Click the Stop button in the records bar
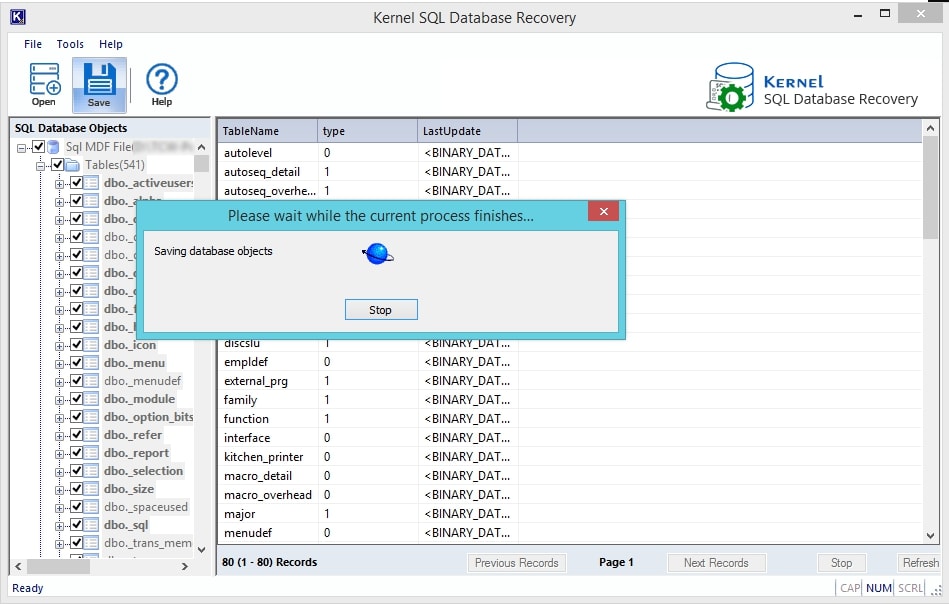Image resolution: width=949 pixels, height=604 pixels. (x=841, y=563)
